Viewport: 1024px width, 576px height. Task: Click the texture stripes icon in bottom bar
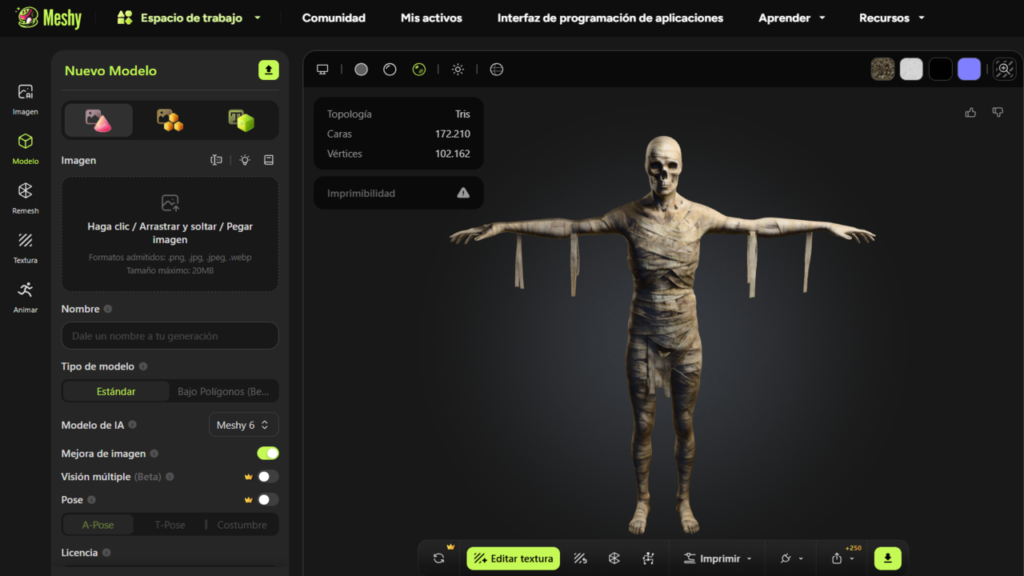point(580,558)
